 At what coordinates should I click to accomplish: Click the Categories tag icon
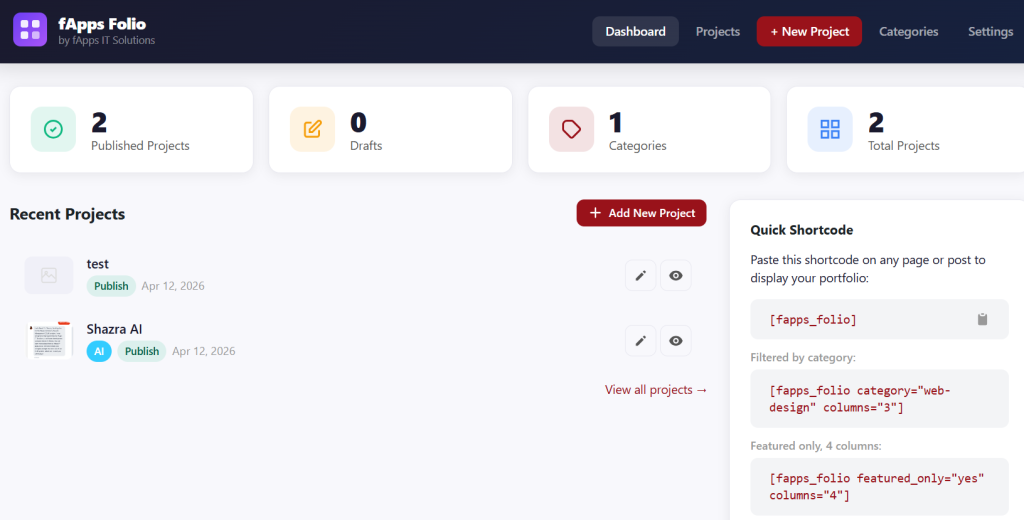571,129
